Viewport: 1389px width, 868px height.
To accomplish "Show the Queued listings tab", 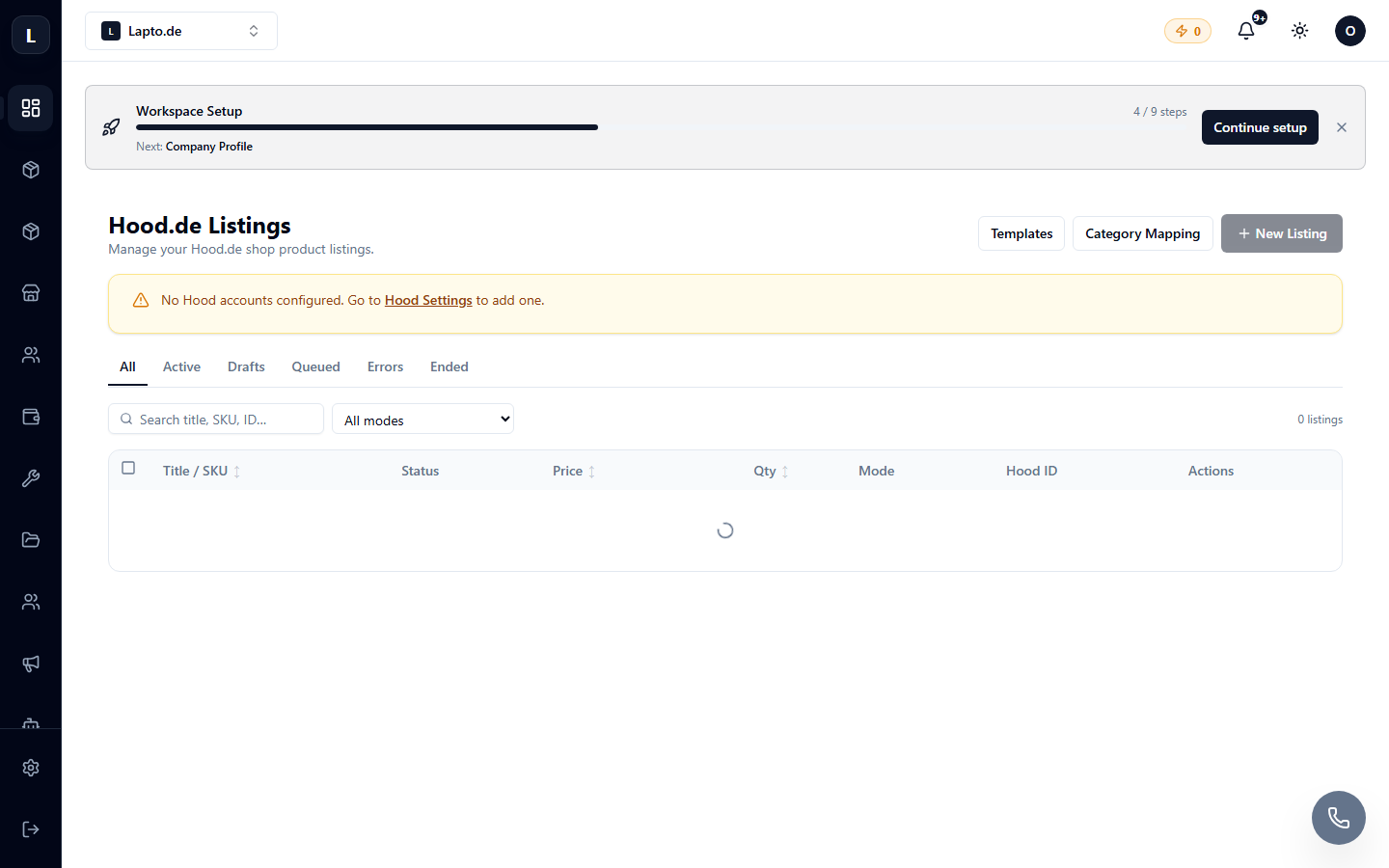I will pos(316,366).
